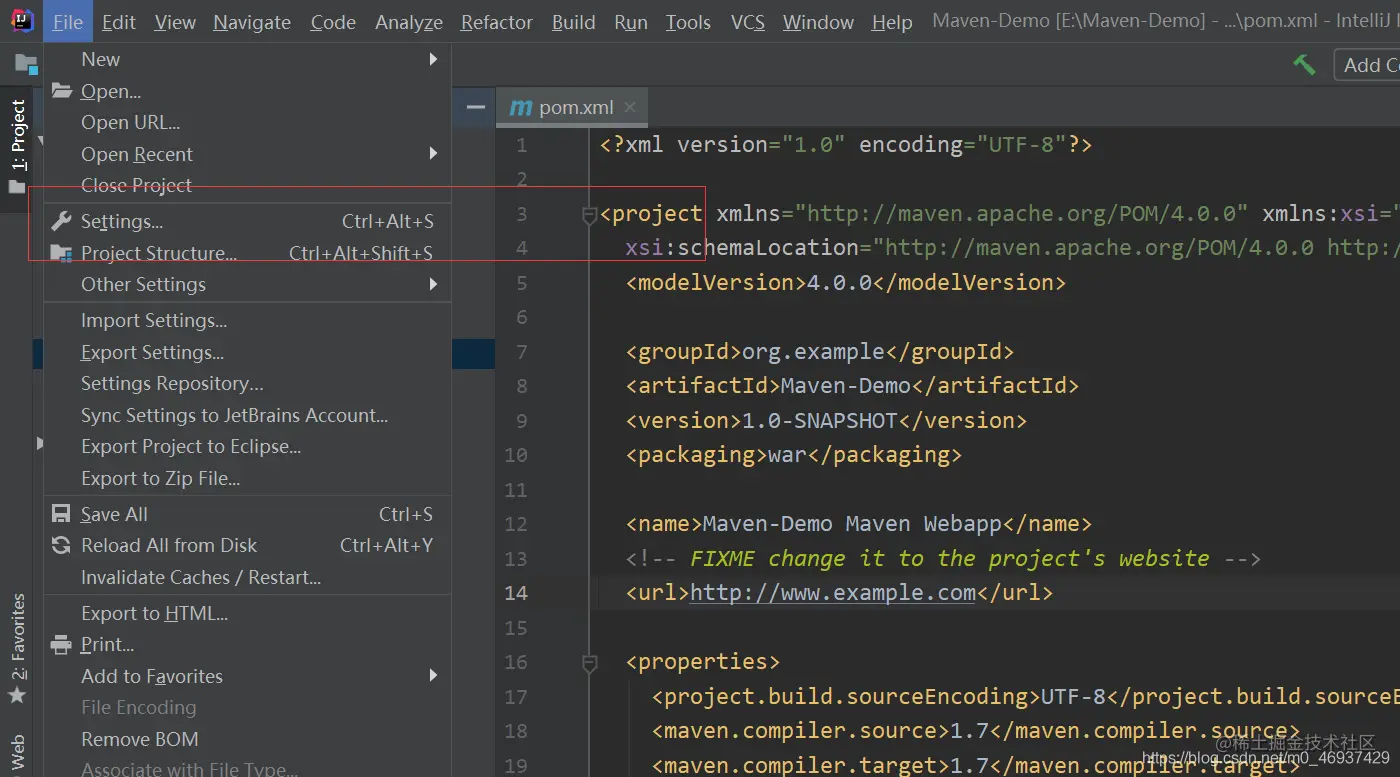Expand the Other Settings submenu arrow
The image size is (1400, 777).
pos(433,284)
